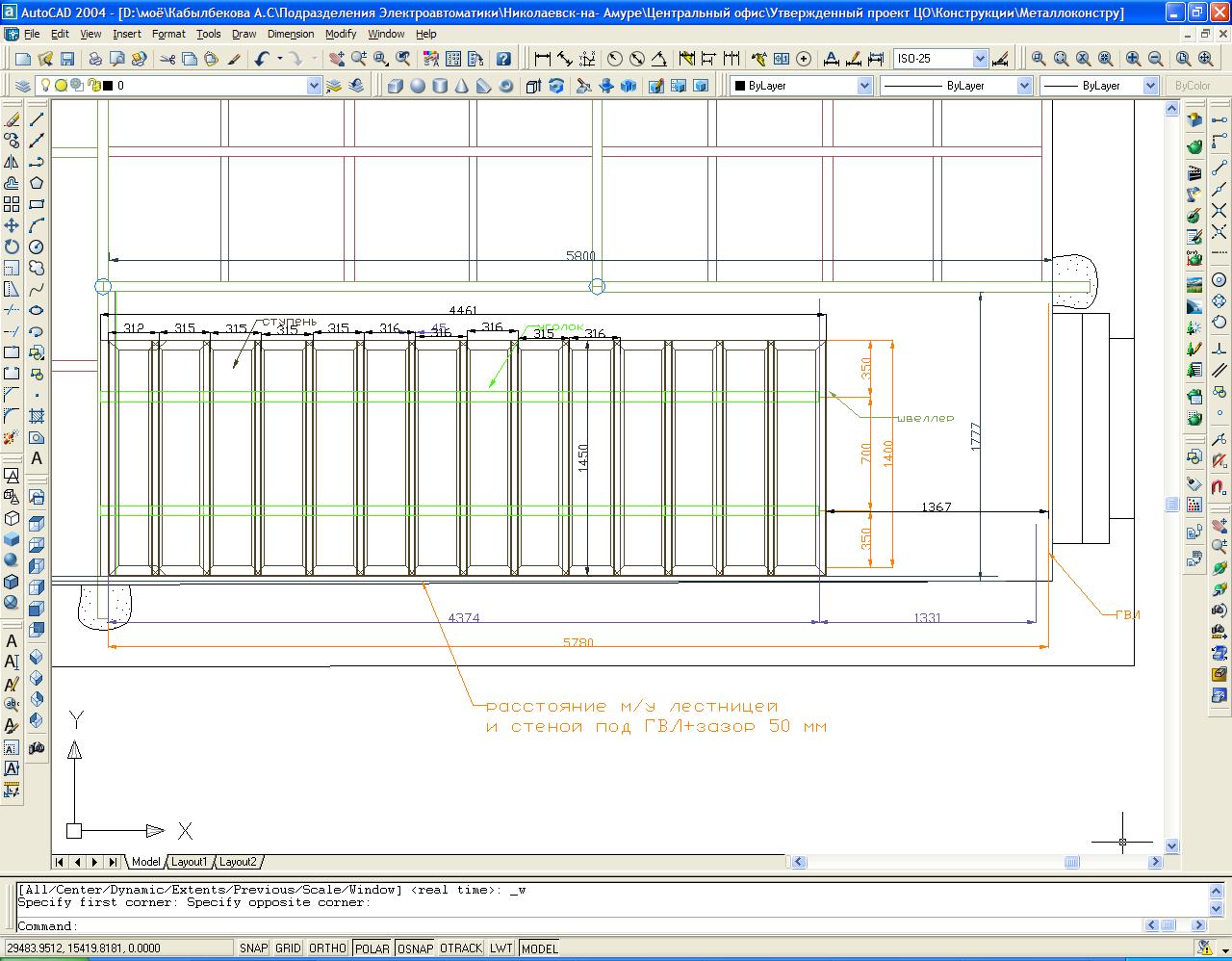Choose the Hatch tool

point(37,416)
